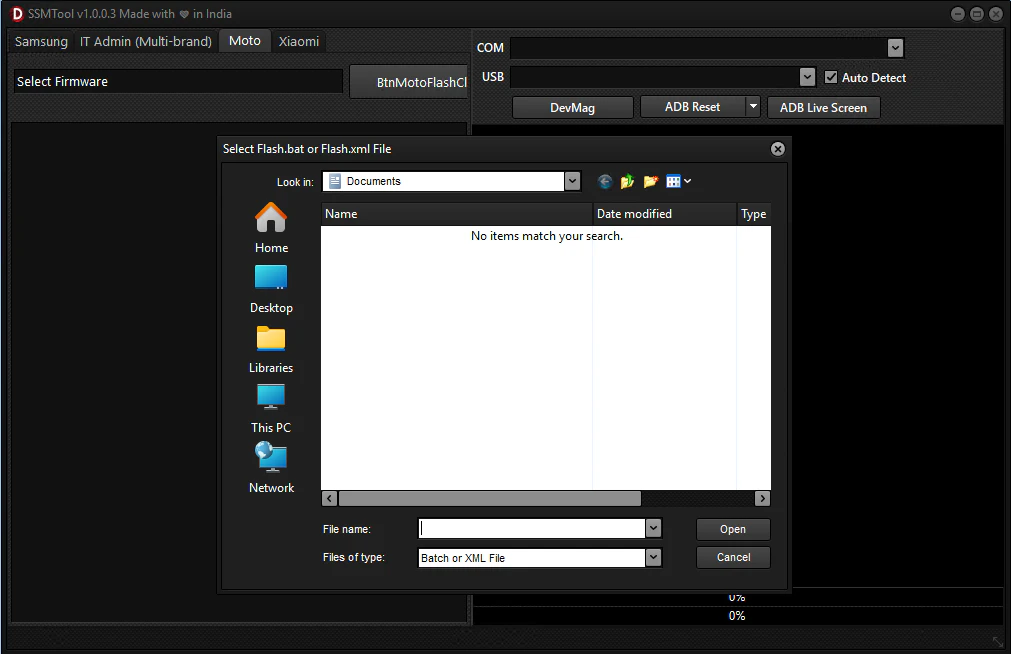The width and height of the screenshot is (1011, 654).
Task: Toggle the Auto Detect checkbox
Action: click(x=831, y=77)
